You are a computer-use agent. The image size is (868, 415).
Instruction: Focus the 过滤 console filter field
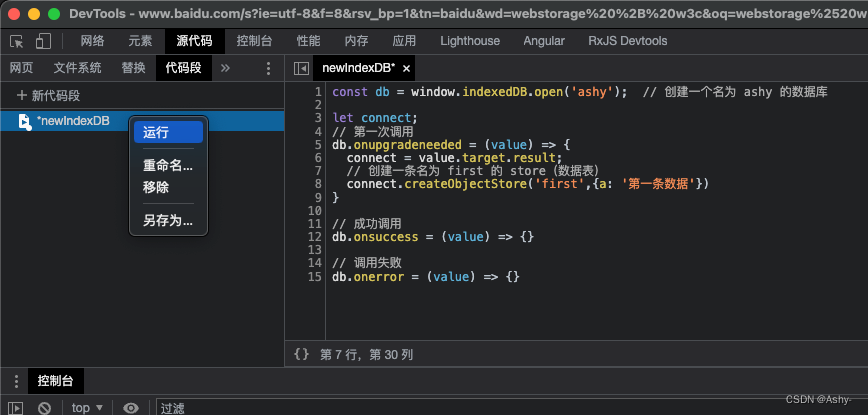pyautogui.click(x=512, y=408)
